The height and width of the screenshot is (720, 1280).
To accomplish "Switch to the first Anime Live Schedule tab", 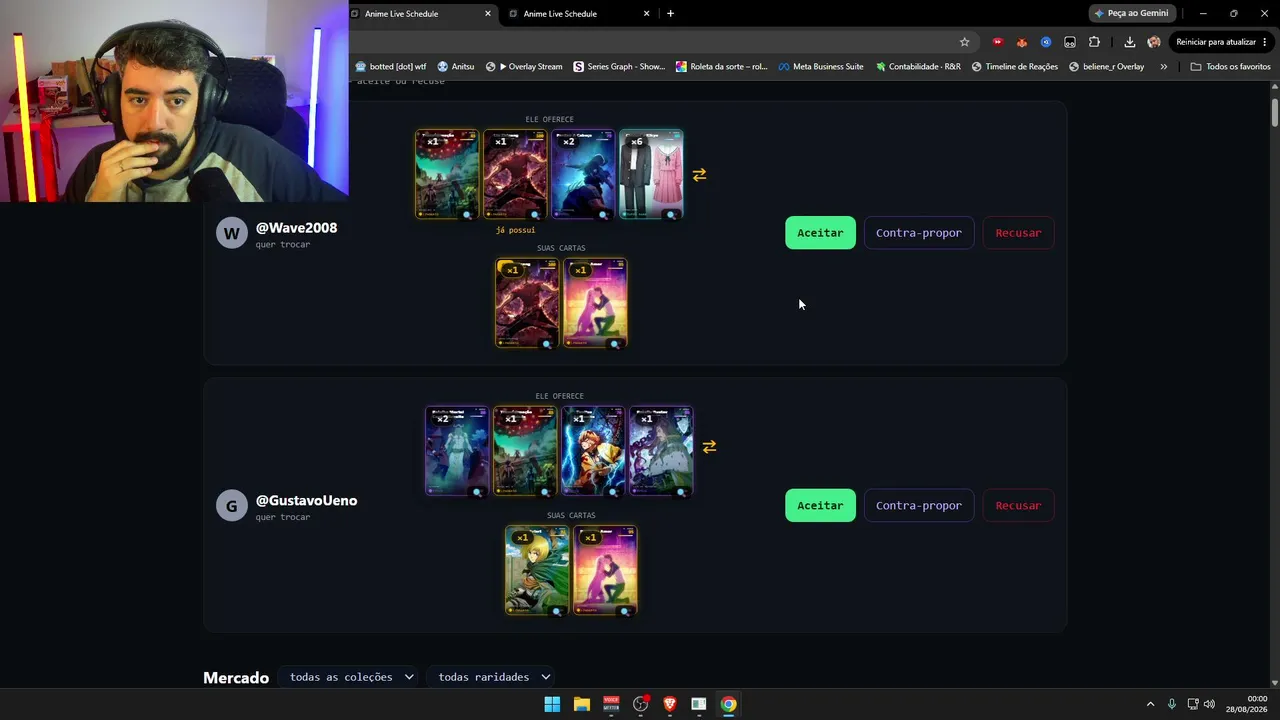I will pos(420,14).
